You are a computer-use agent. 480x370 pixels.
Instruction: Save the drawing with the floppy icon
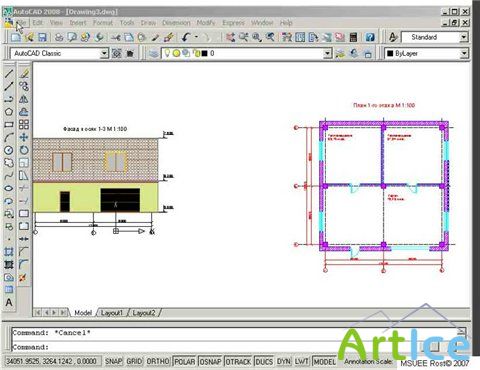42,37
